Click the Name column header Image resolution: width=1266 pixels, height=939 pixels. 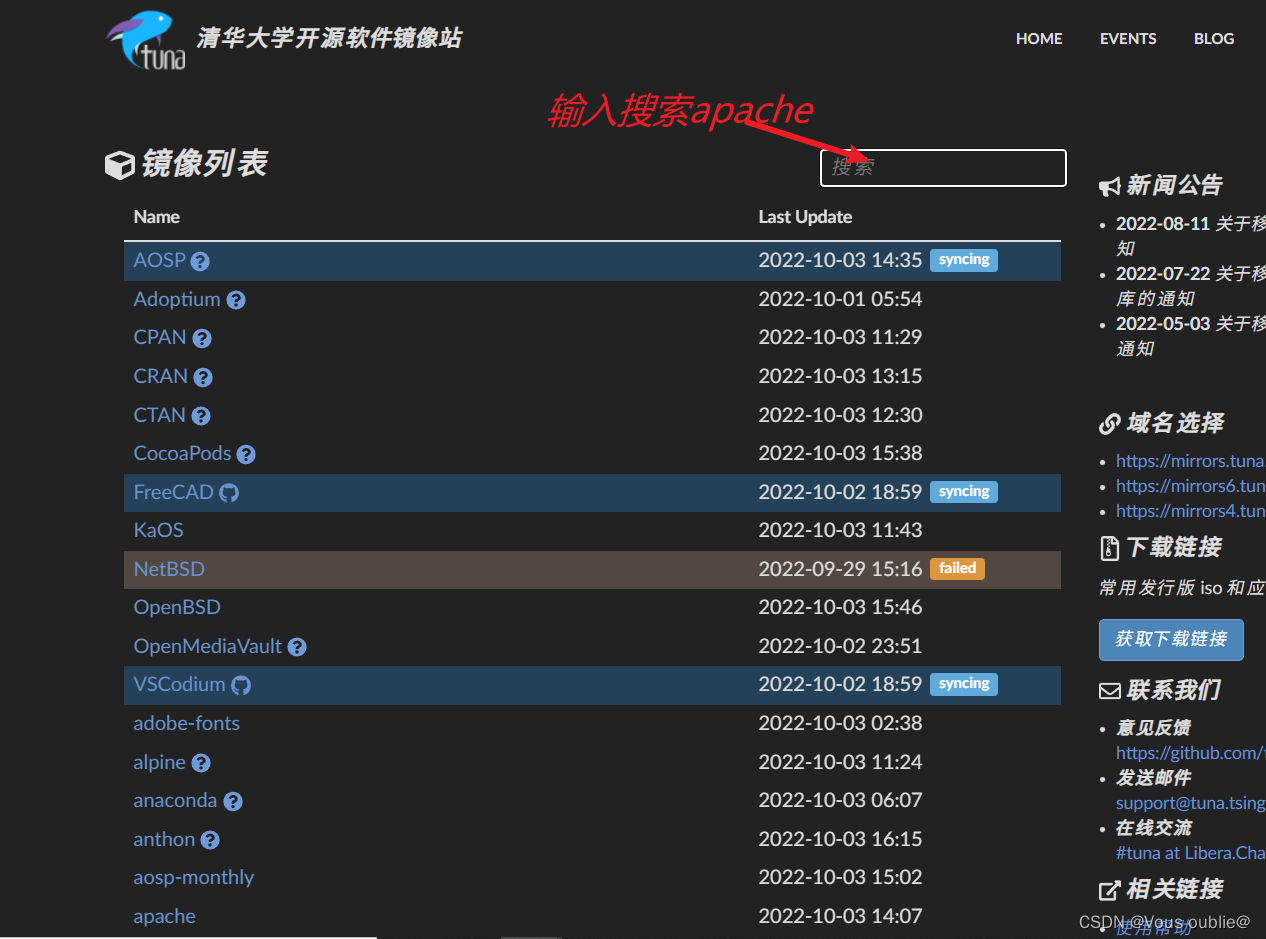[157, 217]
